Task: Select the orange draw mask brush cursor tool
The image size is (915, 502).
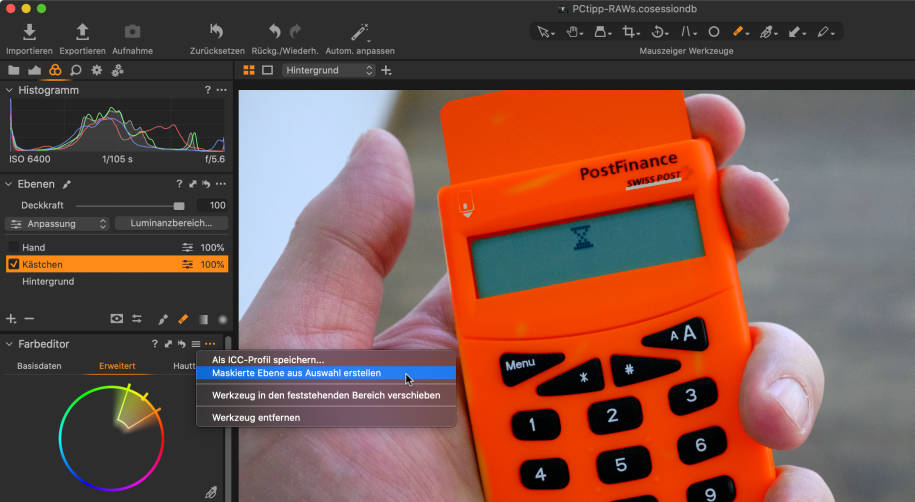Action: 739,32
